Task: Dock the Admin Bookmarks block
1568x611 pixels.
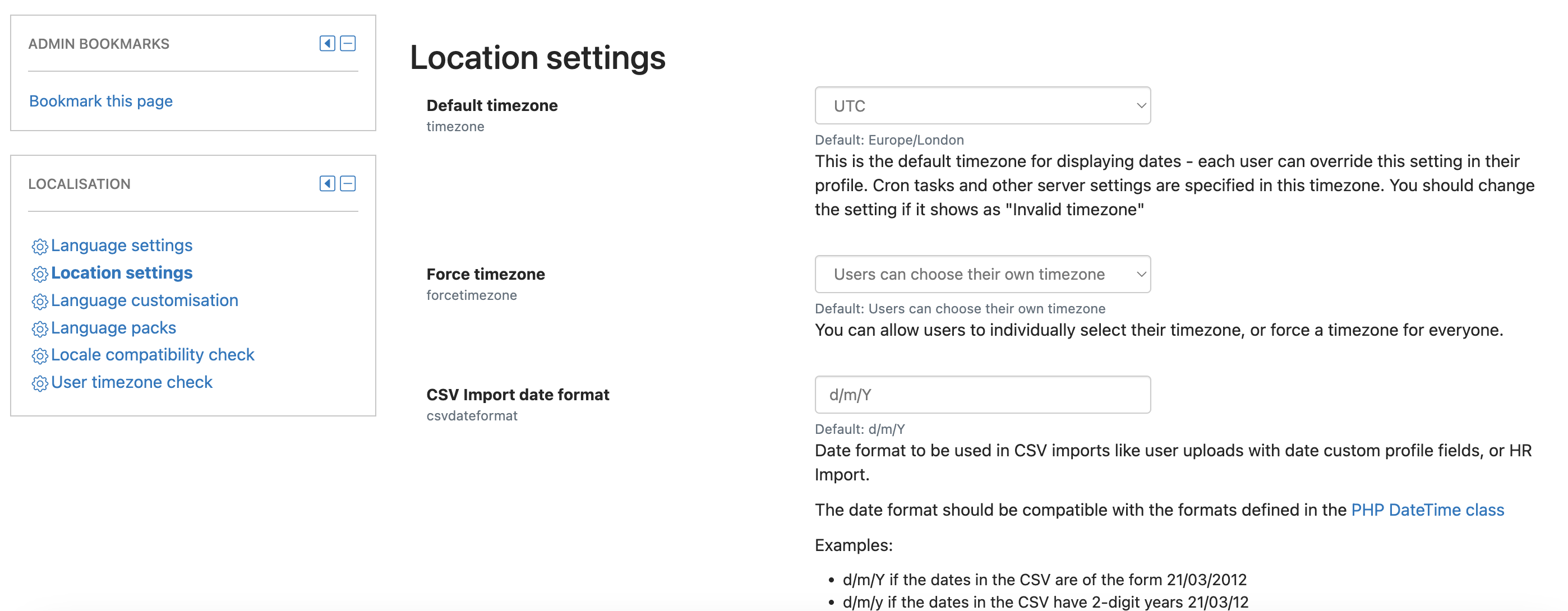Action: pyautogui.click(x=328, y=43)
